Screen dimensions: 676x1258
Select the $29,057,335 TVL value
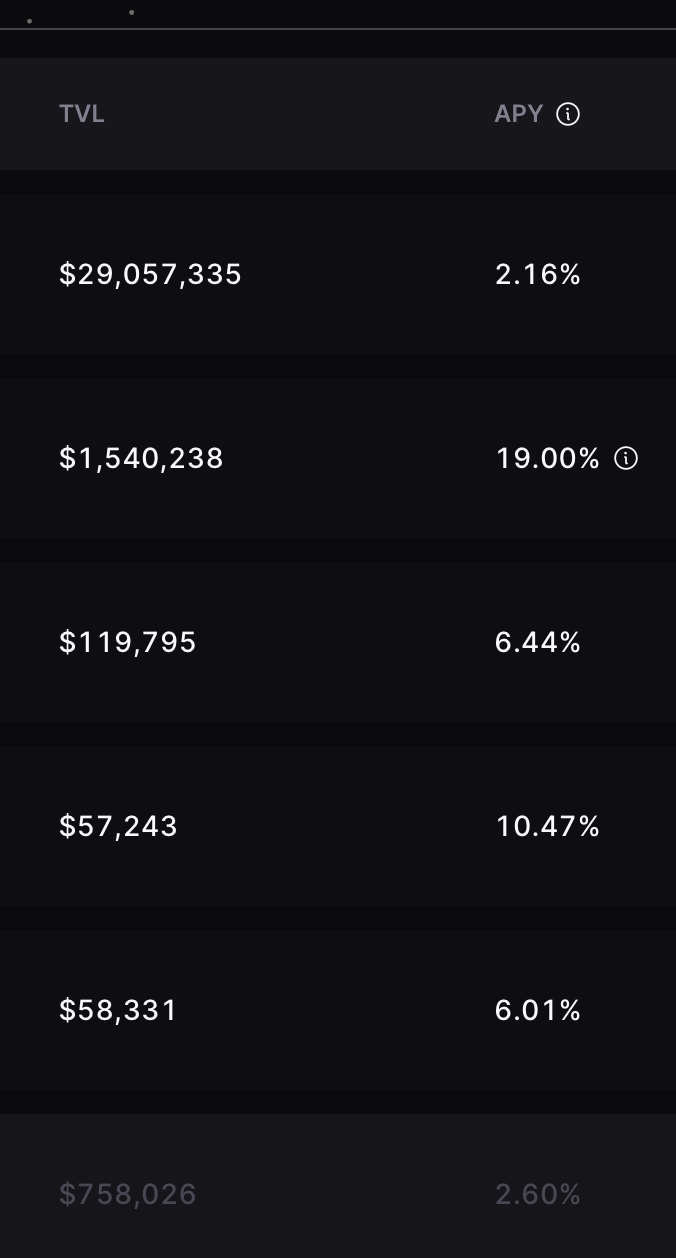pyautogui.click(x=150, y=274)
